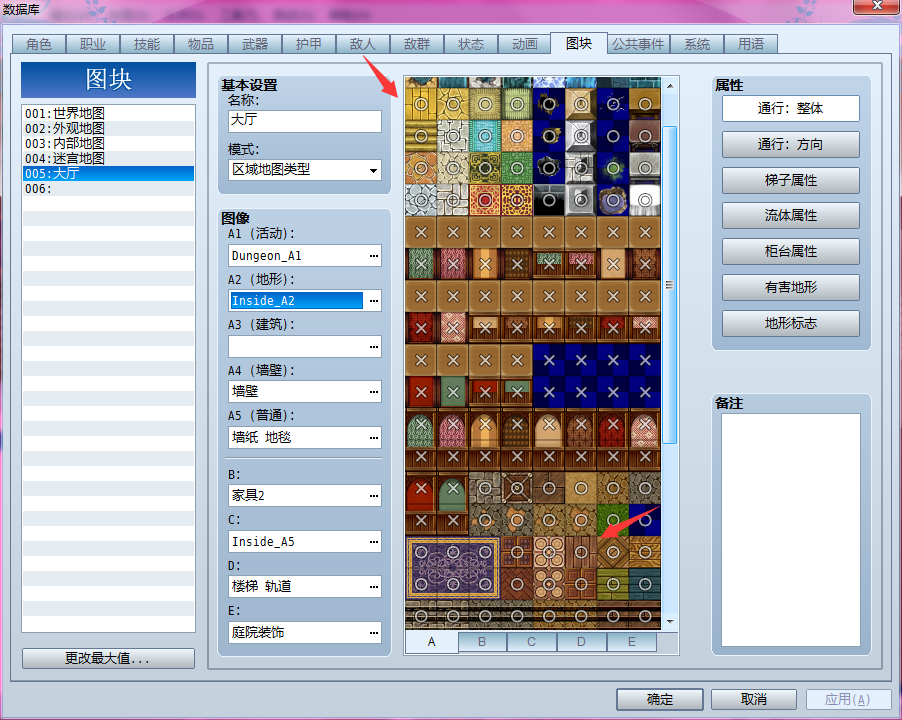Switch to the 技能 tab
The height and width of the screenshot is (720, 902).
point(147,44)
